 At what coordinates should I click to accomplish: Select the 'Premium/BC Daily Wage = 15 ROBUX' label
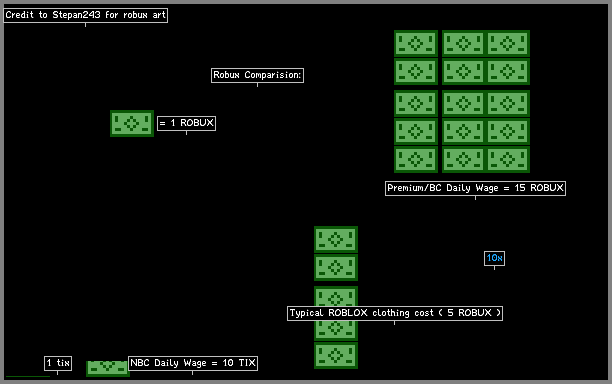tap(475, 188)
